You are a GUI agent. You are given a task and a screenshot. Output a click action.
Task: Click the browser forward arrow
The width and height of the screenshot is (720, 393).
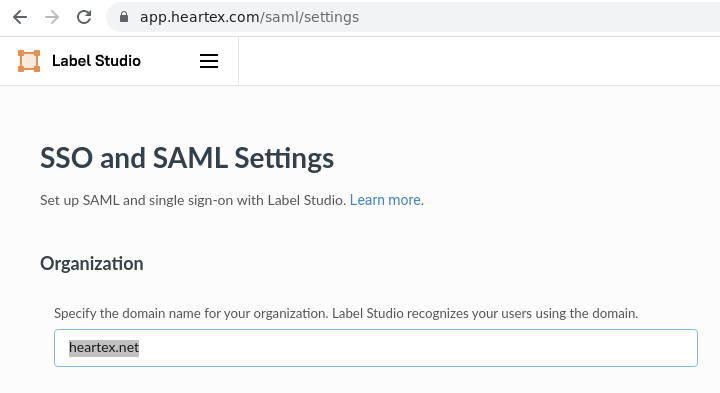[x=52, y=17]
